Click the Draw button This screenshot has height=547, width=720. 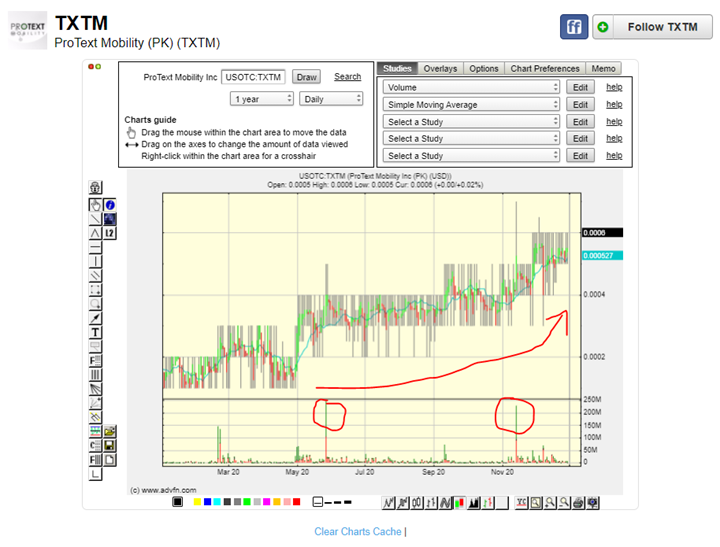pos(307,77)
